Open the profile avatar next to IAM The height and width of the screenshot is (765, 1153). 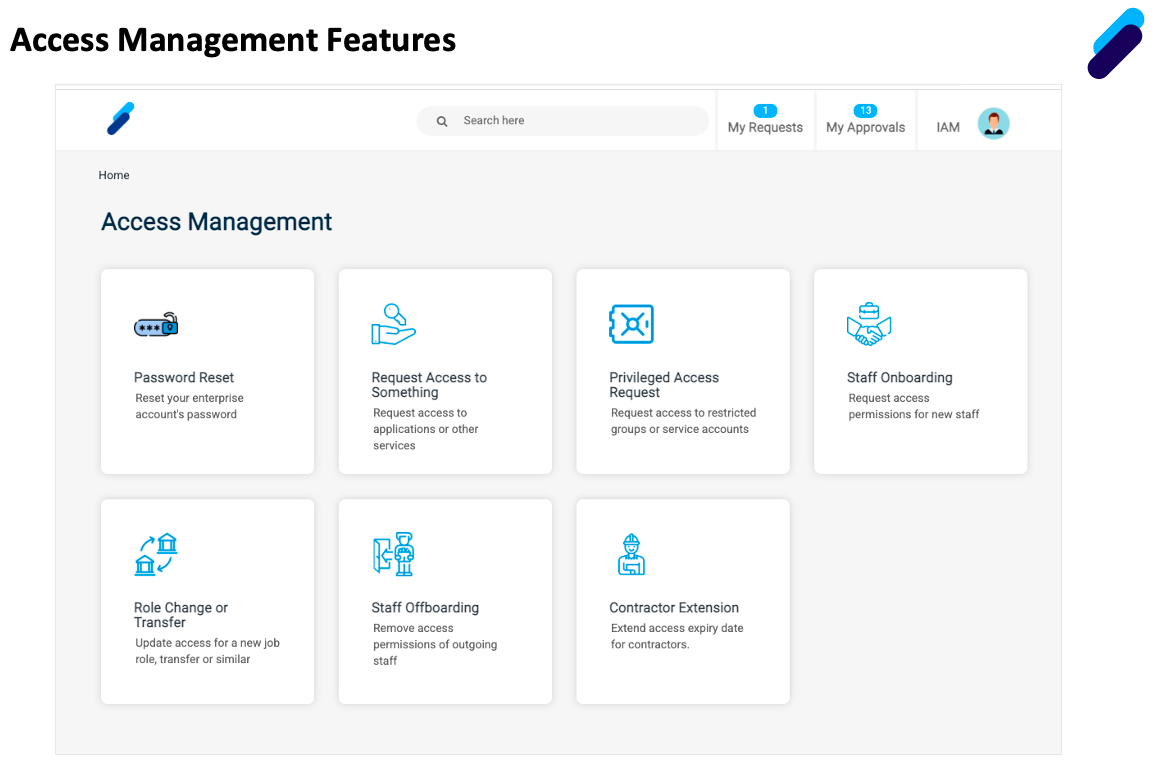click(x=993, y=123)
